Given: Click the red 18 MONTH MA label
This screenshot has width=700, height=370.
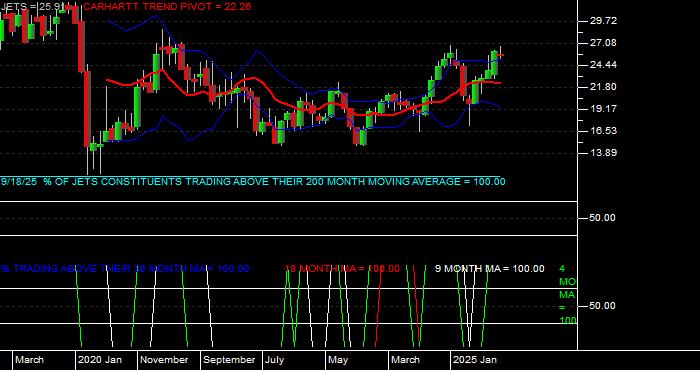Looking at the screenshot, I should (342, 269).
